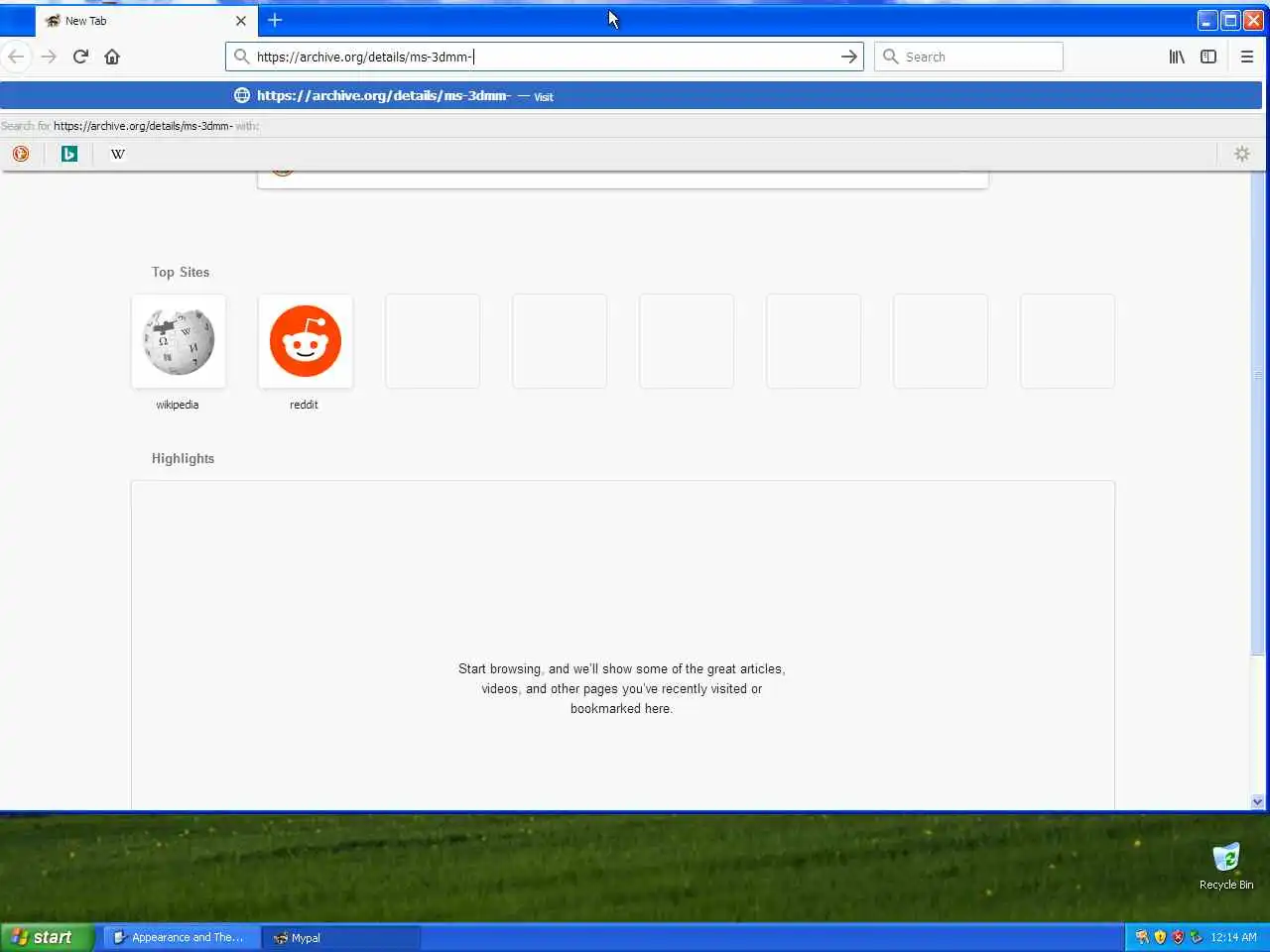Click Safely Remove Hardware tray icon
Screen dimensions: 1270x952
click(1196, 937)
